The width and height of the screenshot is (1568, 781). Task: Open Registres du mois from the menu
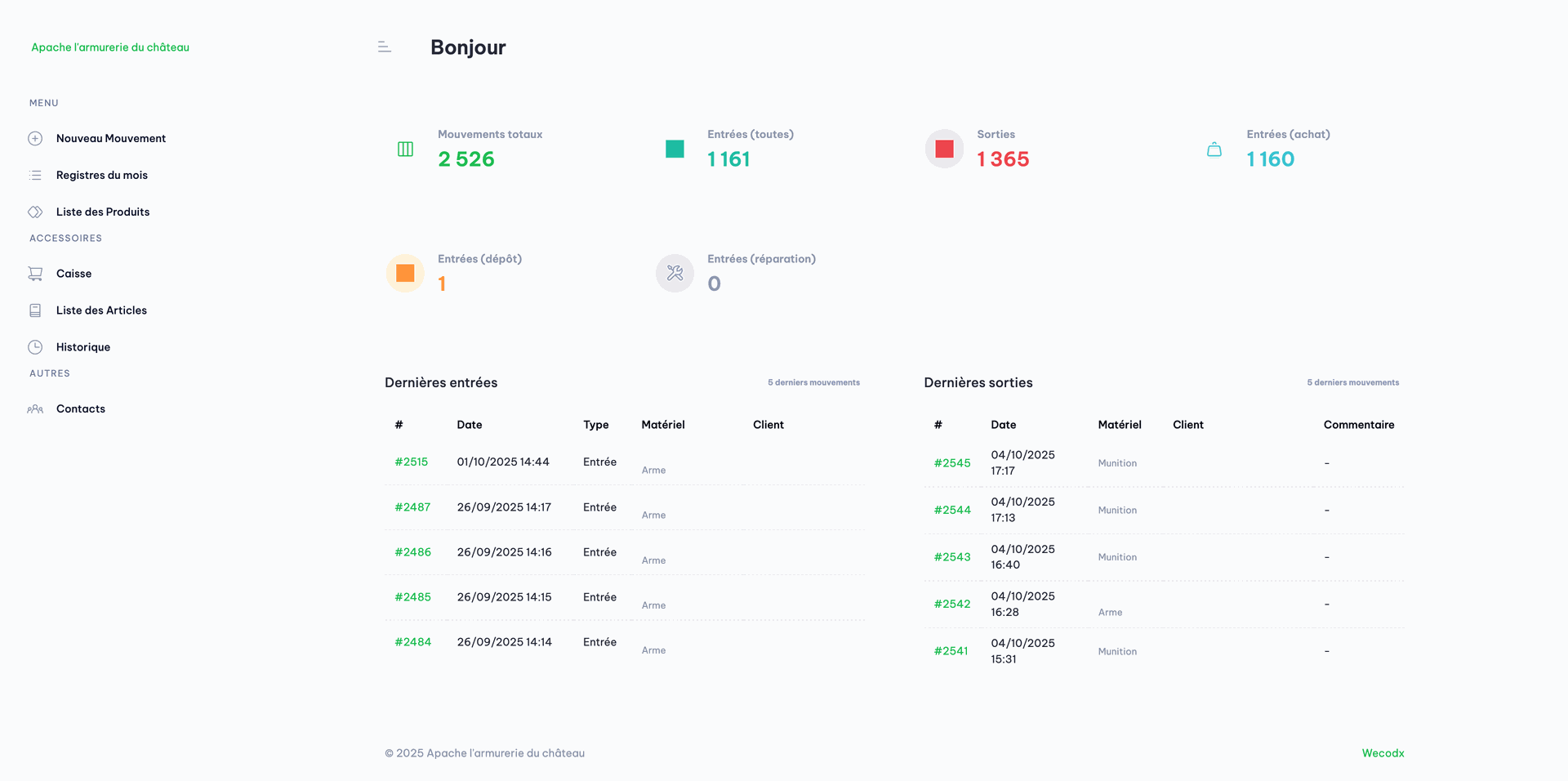tap(101, 176)
